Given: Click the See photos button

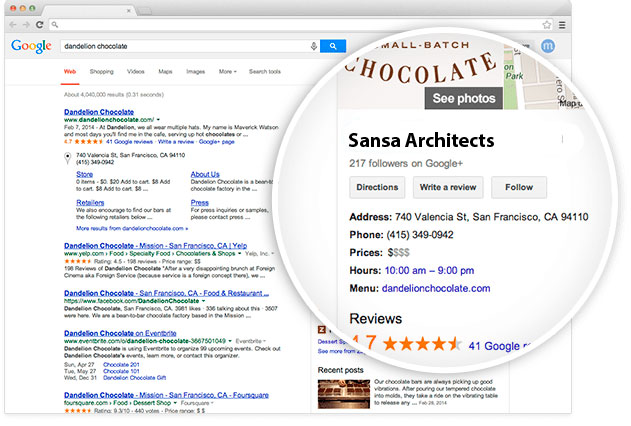Looking at the screenshot, I should (464, 98).
